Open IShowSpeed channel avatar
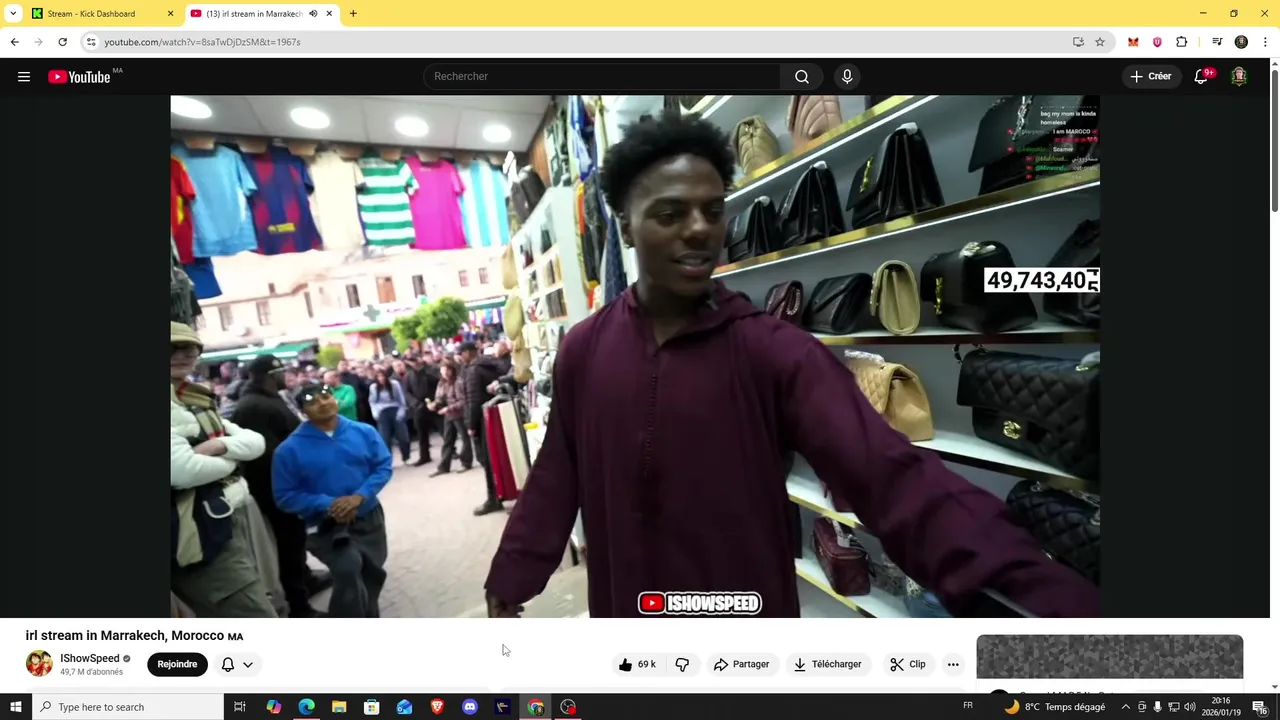This screenshot has width=1280, height=720. (x=39, y=664)
